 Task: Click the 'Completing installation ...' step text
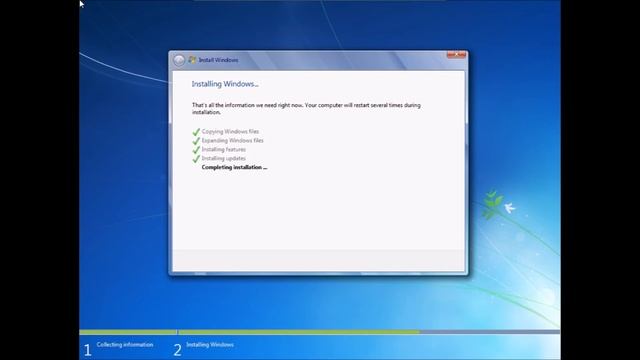(234, 167)
